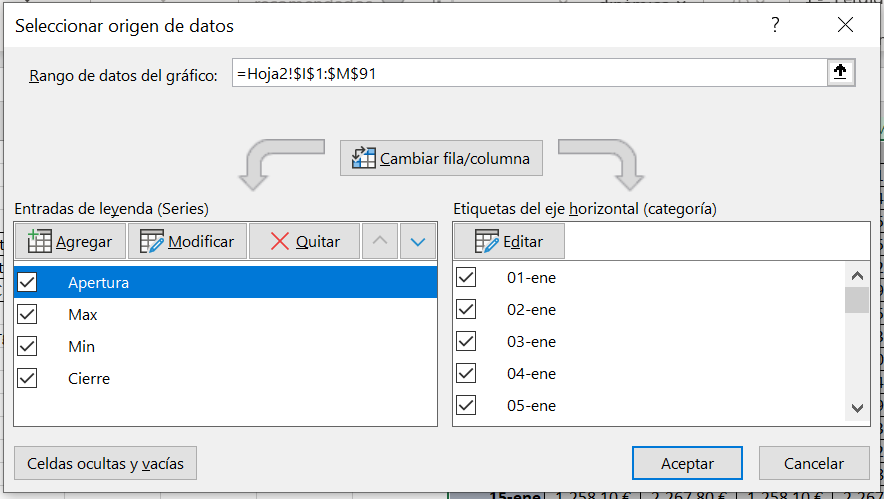Toggle the 03-ene category checkbox
The width and height of the screenshot is (884, 499).
466,342
